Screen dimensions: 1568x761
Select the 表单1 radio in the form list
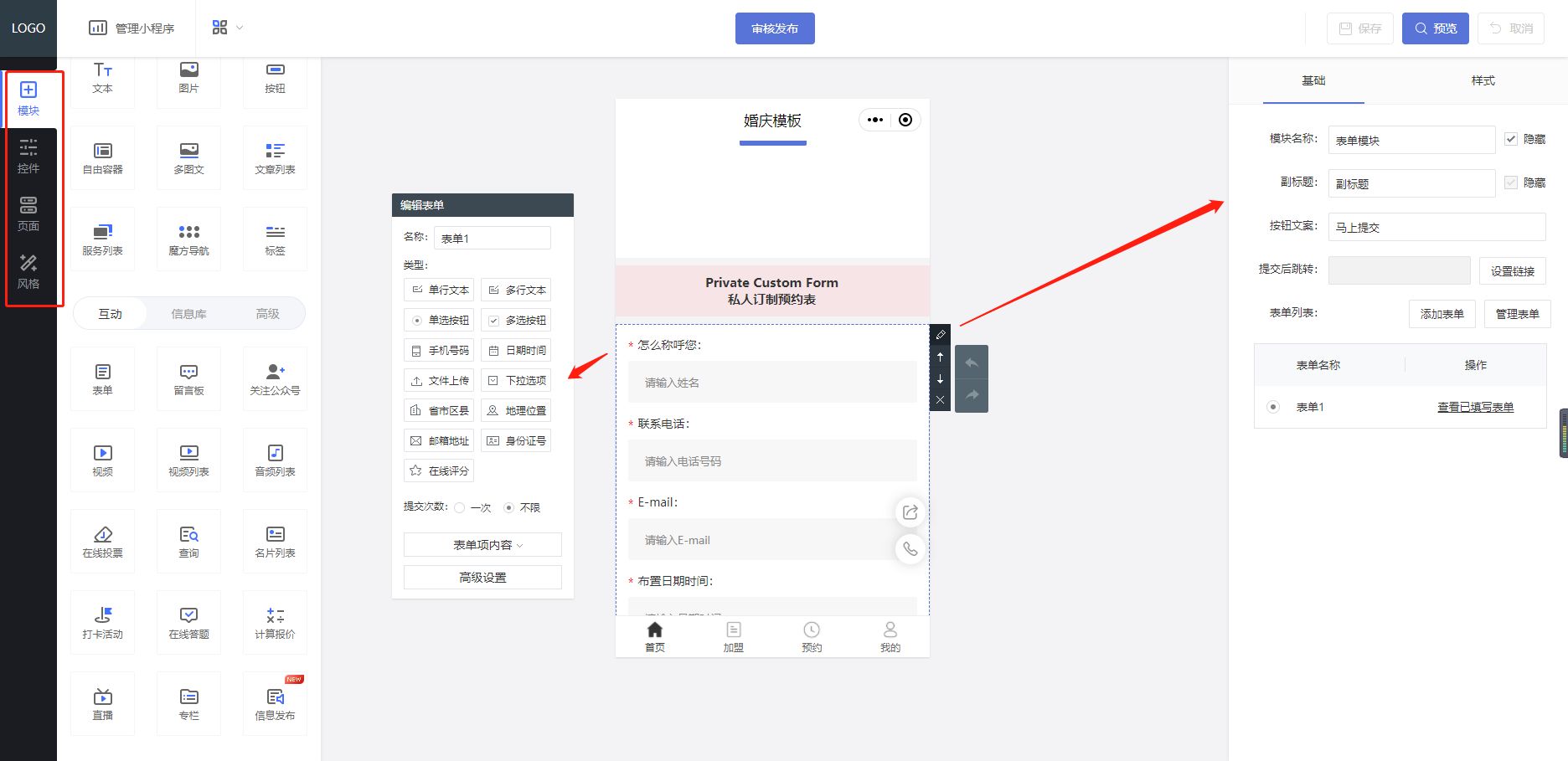point(1273,407)
